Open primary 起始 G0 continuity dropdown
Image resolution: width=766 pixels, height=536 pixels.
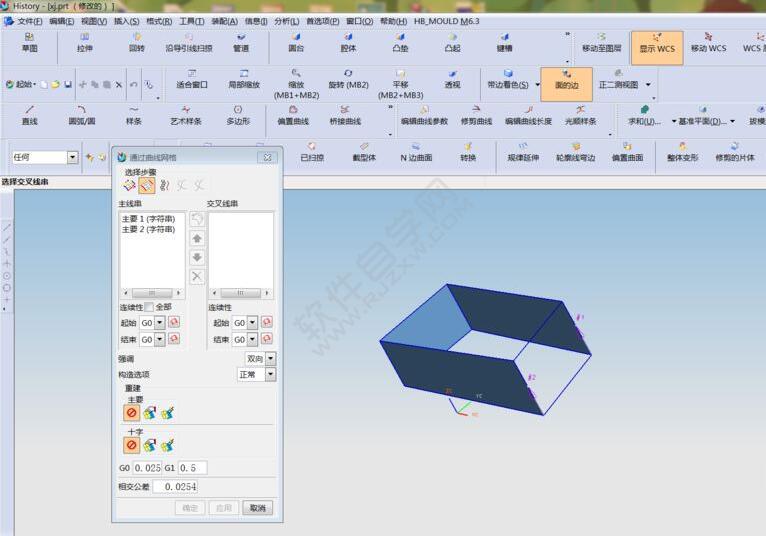pos(159,322)
